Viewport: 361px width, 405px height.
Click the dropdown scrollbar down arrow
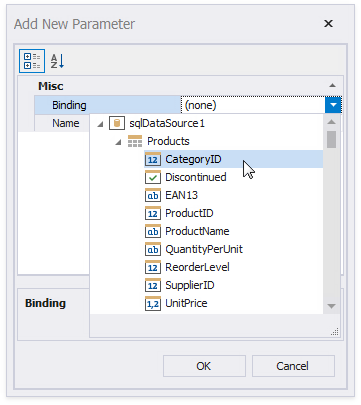pyautogui.click(x=331, y=306)
